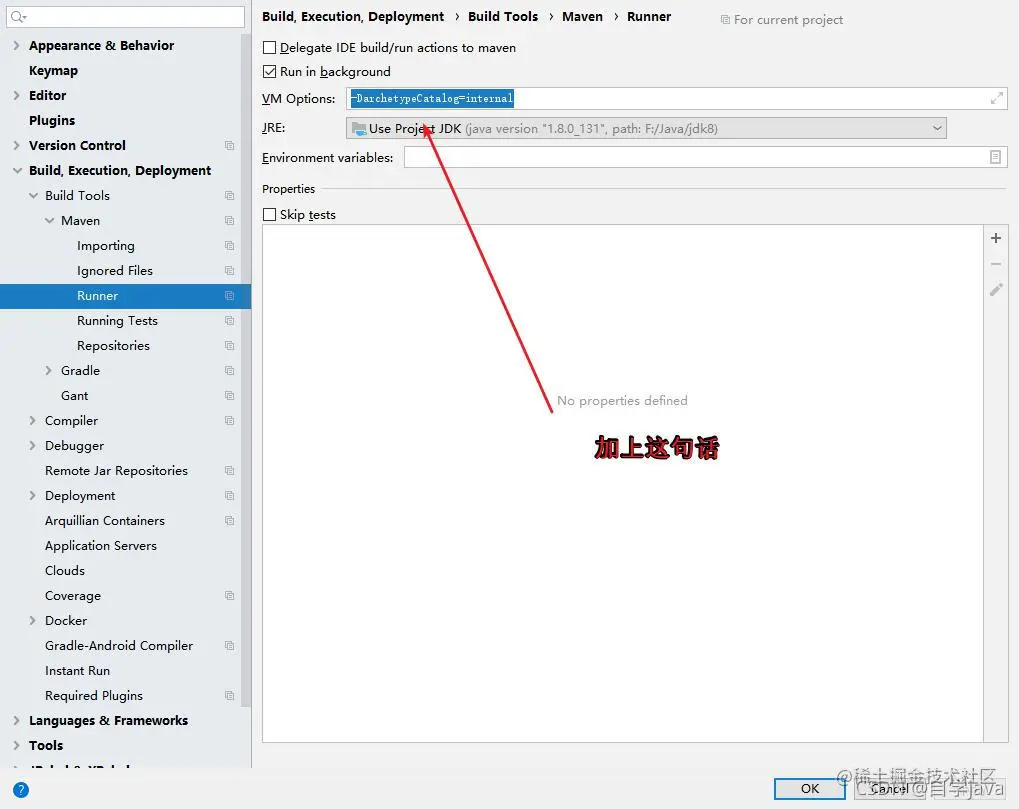Image resolution: width=1019 pixels, height=809 pixels.
Task: Select Importing under Maven
Action: click(x=106, y=246)
